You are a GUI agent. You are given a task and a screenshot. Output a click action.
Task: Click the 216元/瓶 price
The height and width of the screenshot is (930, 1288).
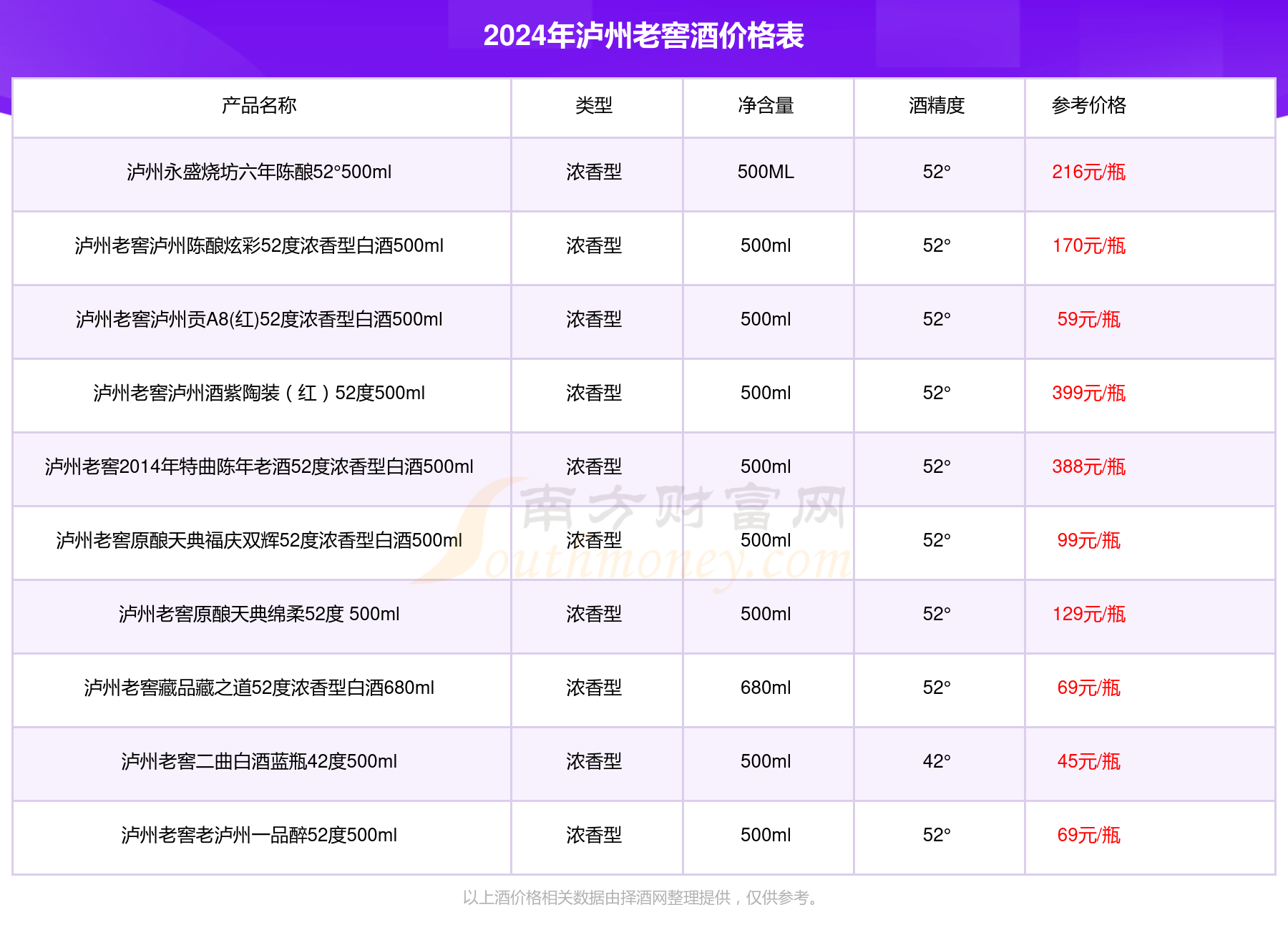click(x=1088, y=172)
